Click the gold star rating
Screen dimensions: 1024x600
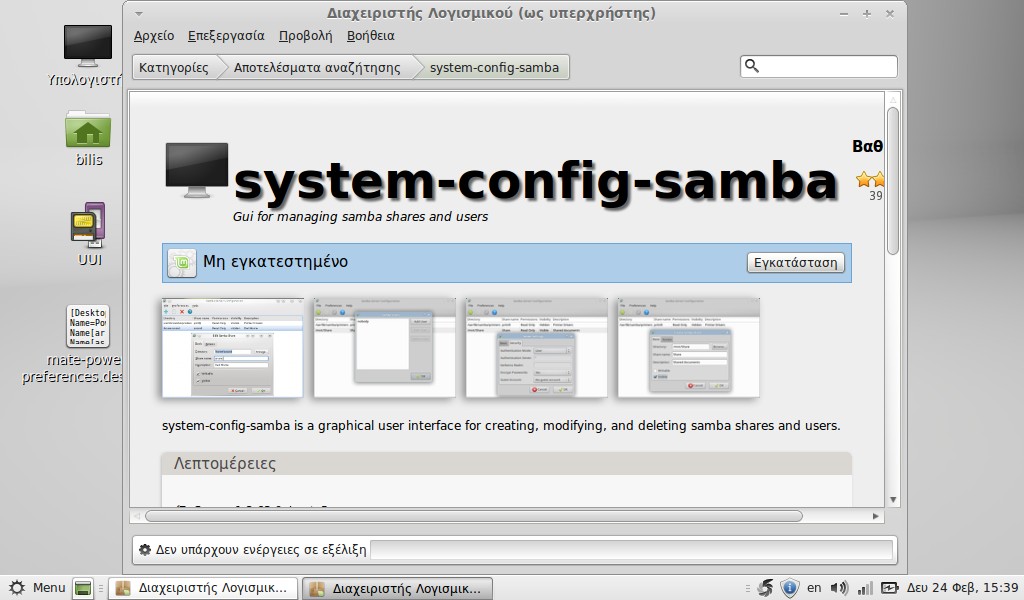pyautogui.click(x=870, y=179)
